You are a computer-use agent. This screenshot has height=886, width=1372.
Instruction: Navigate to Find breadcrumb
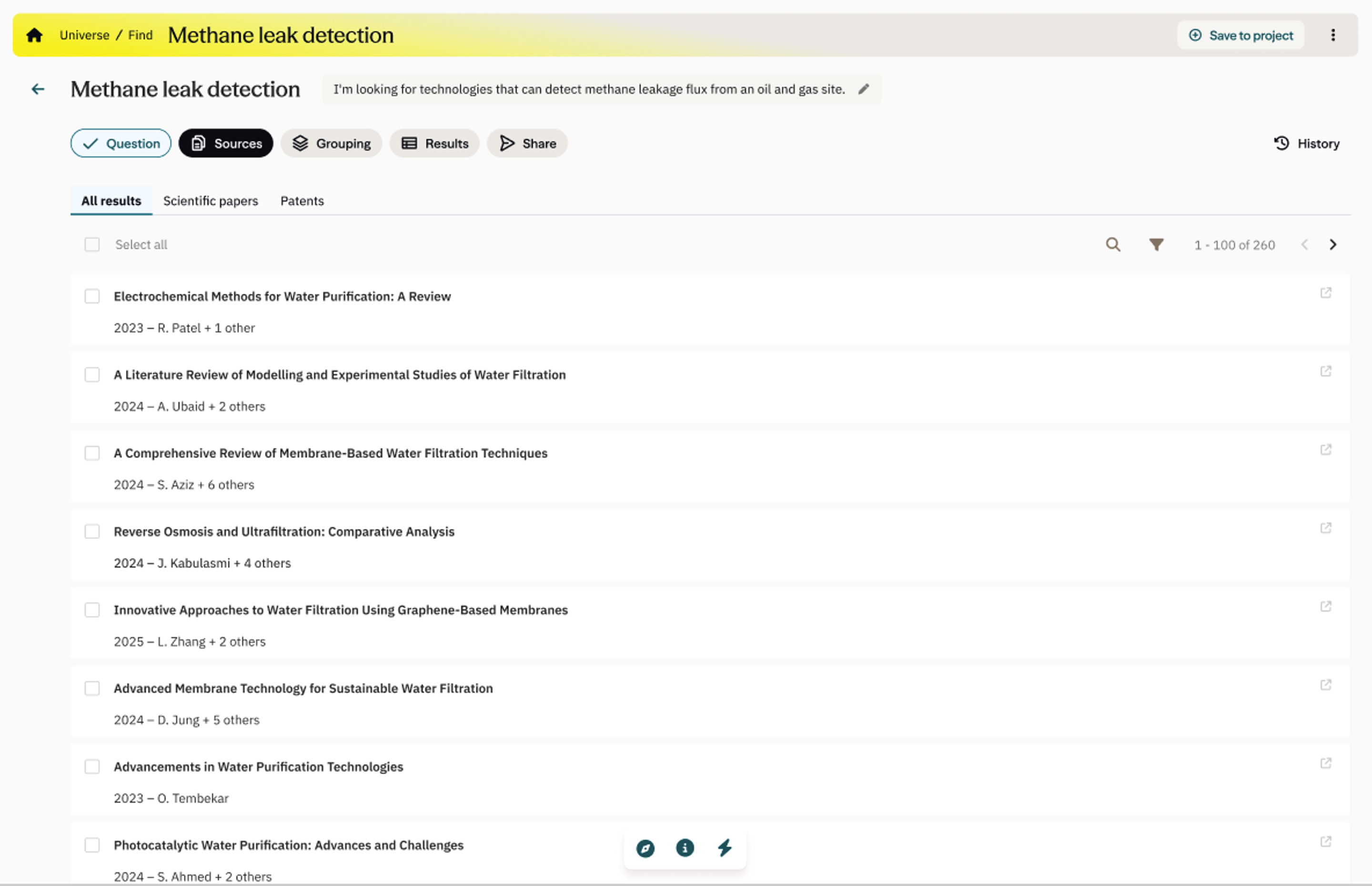[141, 35]
